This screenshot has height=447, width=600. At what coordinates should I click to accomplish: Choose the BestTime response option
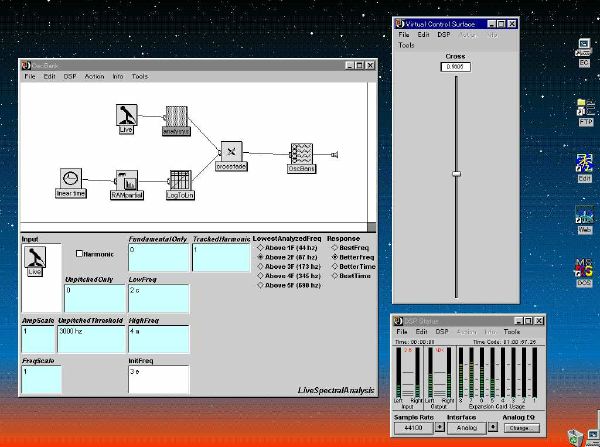(x=336, y=276)
